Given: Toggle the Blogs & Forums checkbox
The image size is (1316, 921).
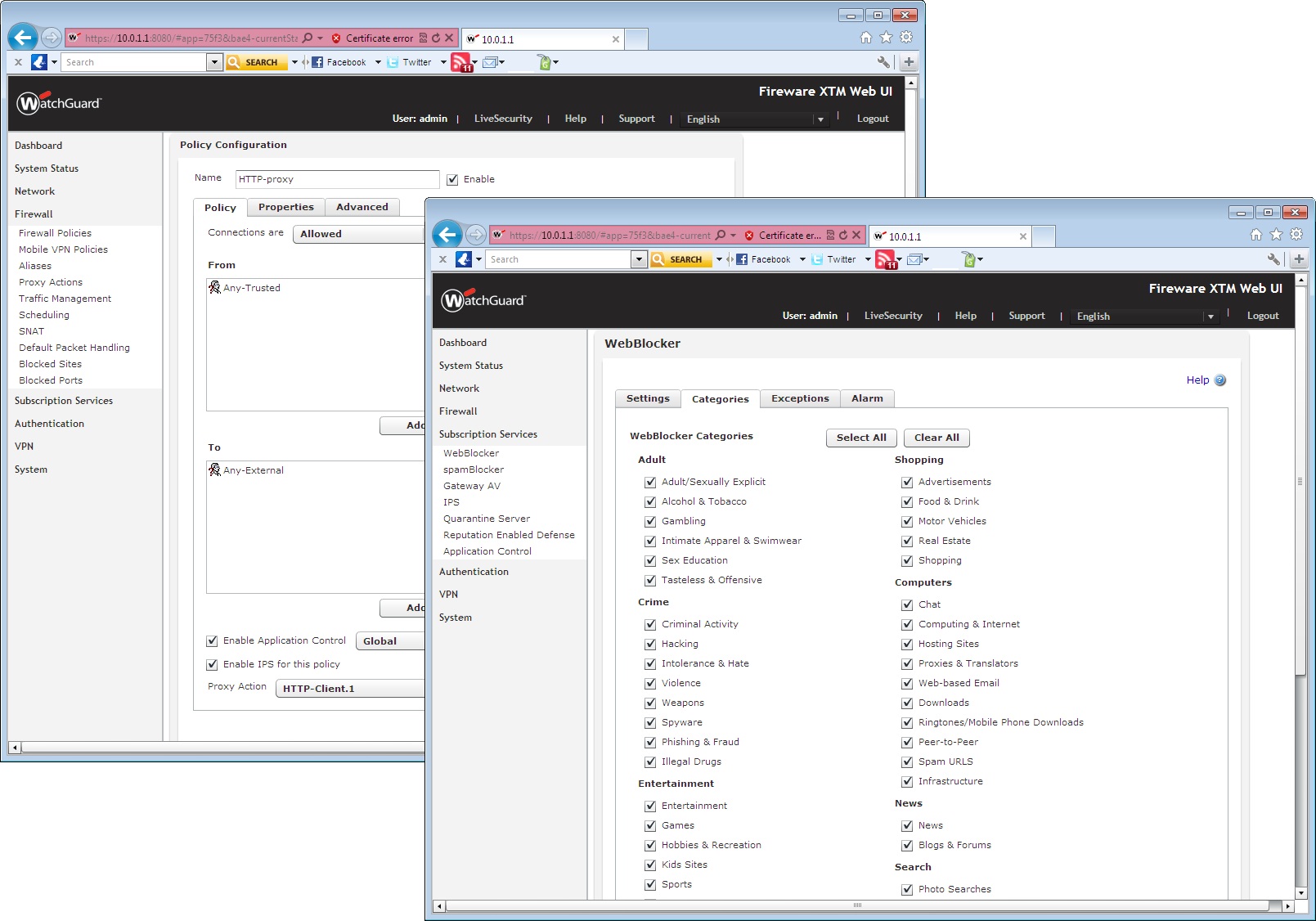Looking at the screenshot, I should click(907, 845).
